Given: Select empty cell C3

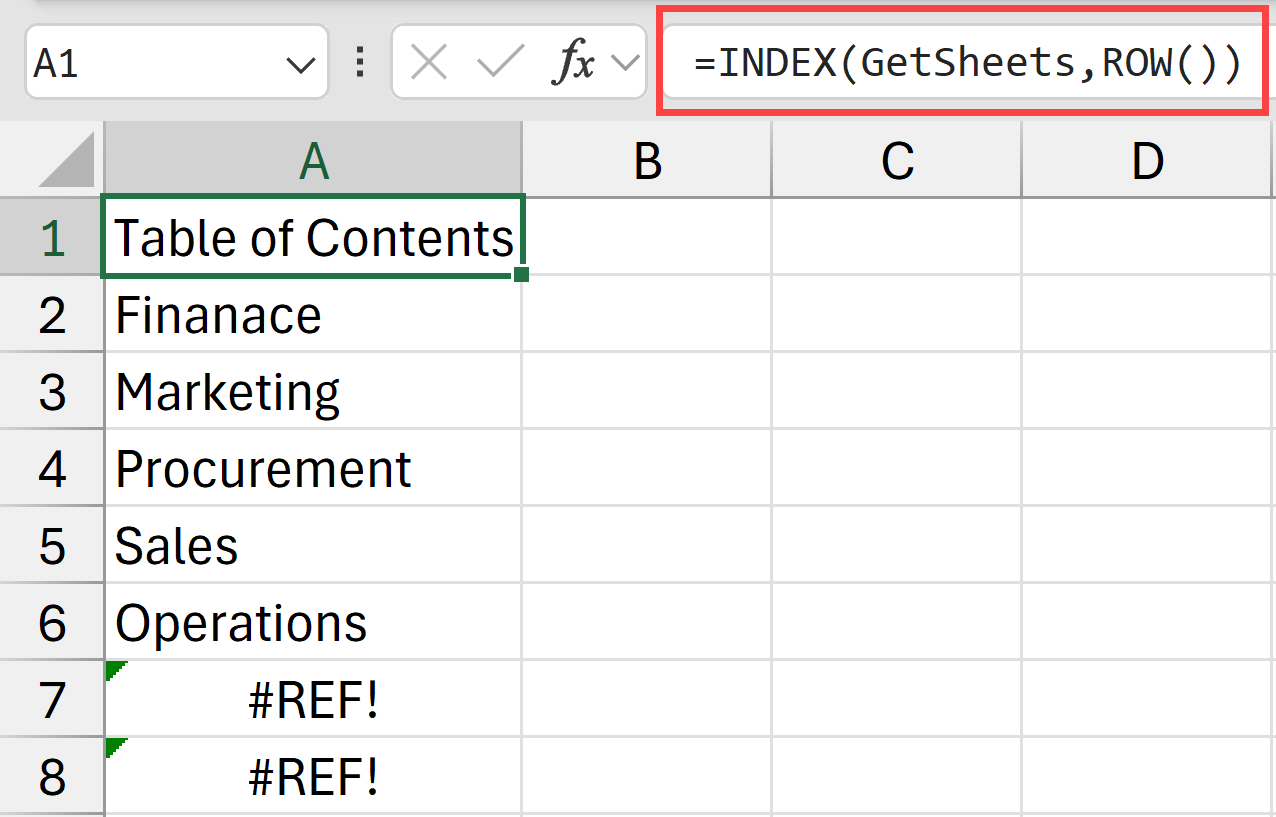Looking at the screenshot, I should (897, 391).
